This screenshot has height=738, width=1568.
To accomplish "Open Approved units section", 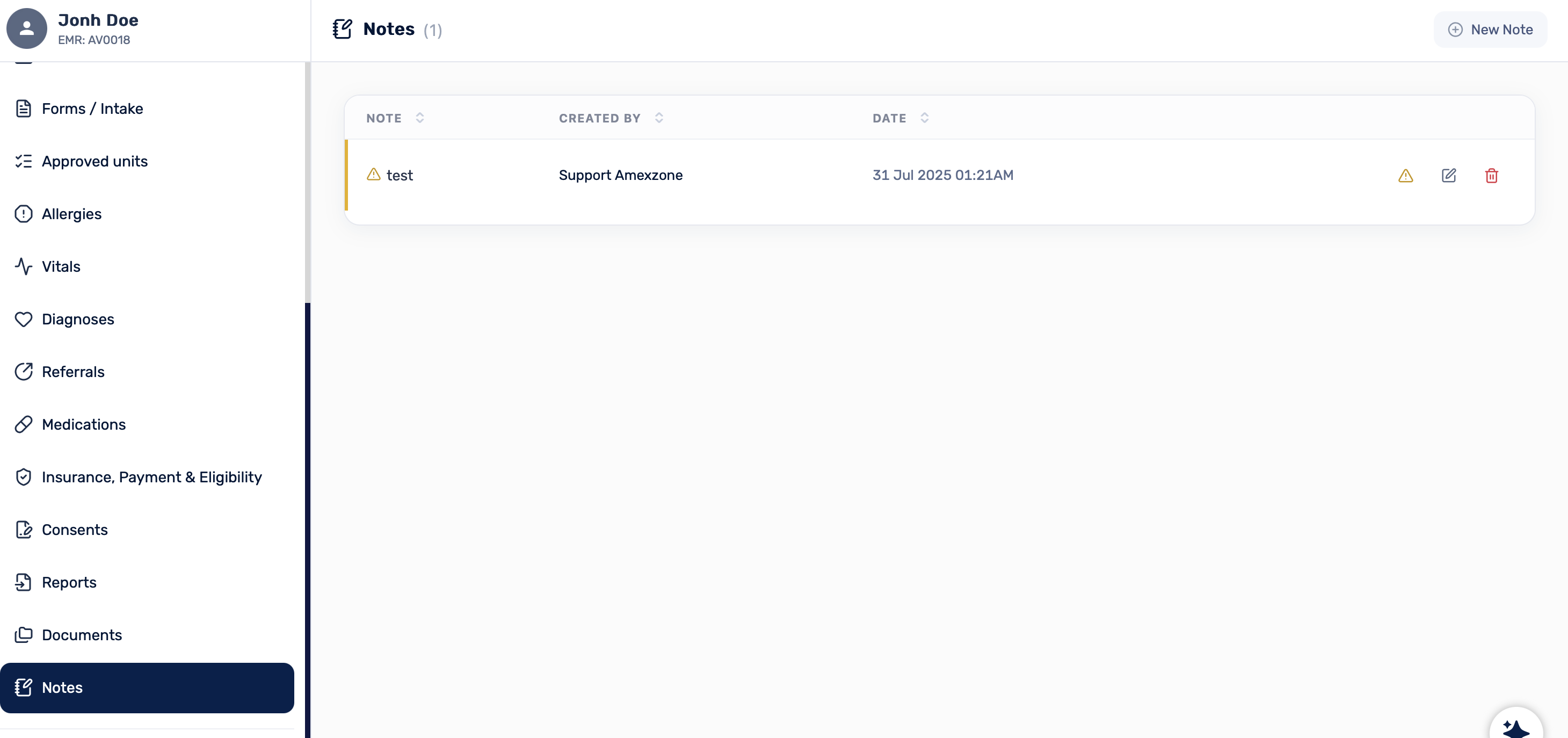I will tap(147, 161).
